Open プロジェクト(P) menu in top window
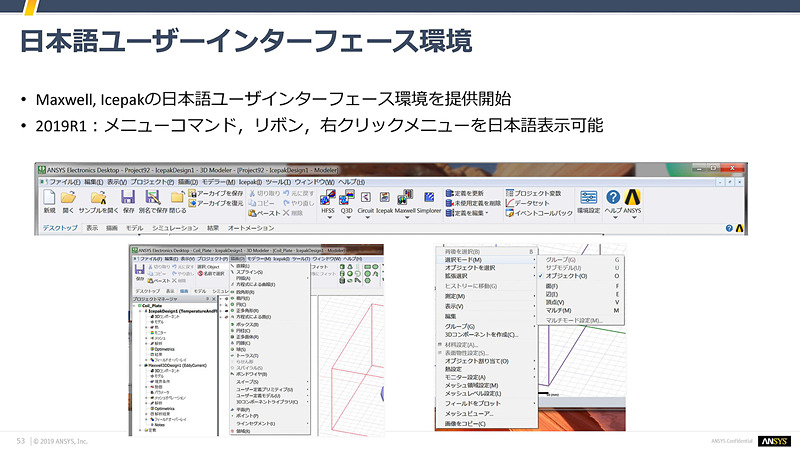 click(x=152, y=182)
